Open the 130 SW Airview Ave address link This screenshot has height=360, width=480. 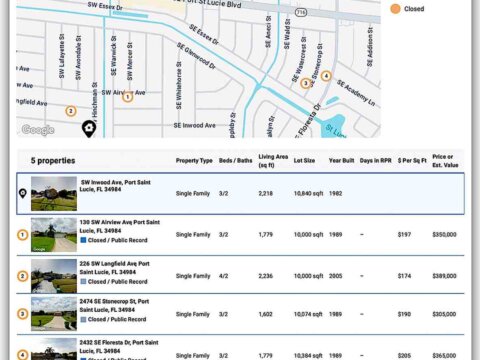[x=120, y=226]
